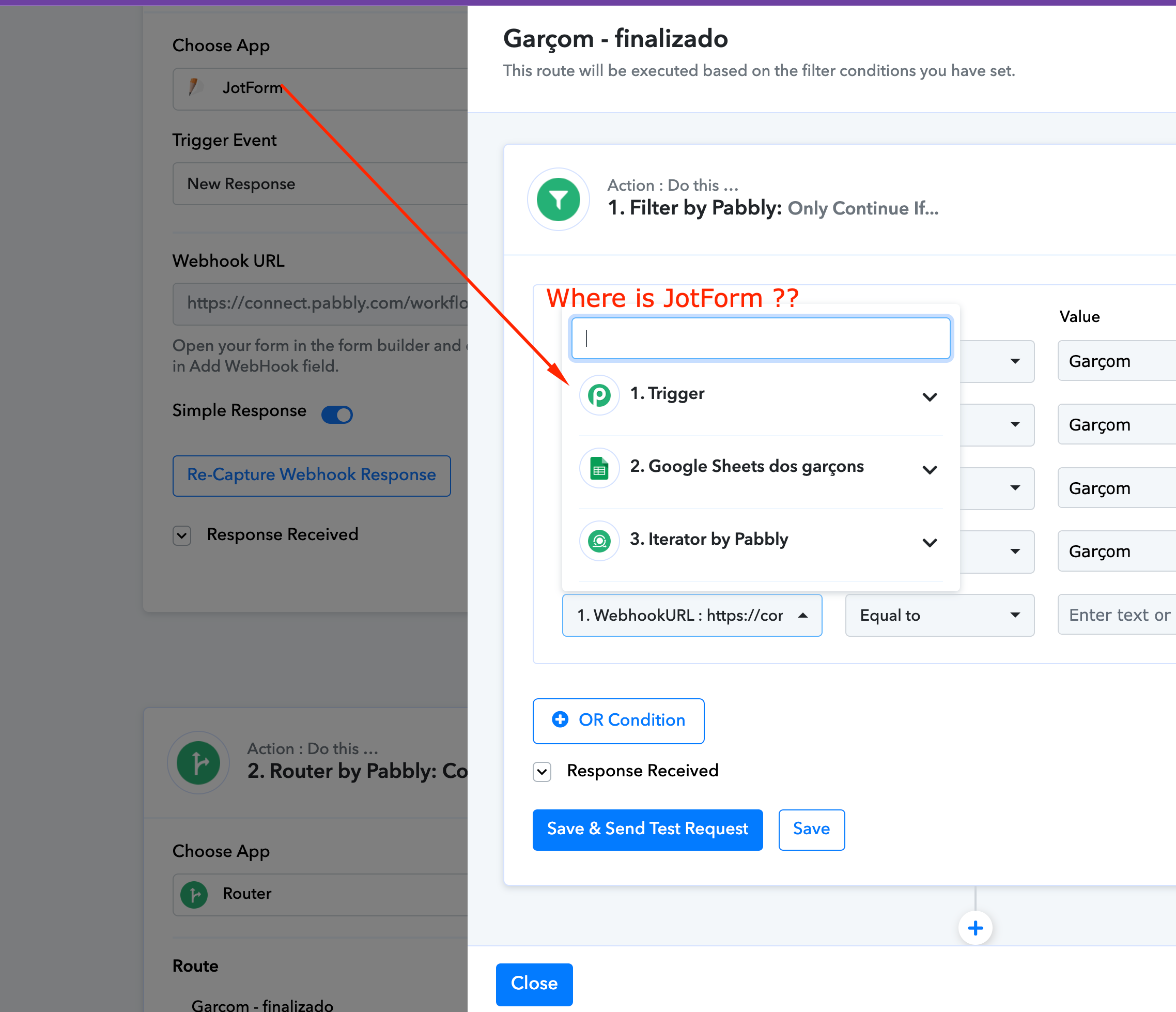Open the Equal to condition dropdown
Viewport: 1176px width, 1012px height.
click(939, 615)
